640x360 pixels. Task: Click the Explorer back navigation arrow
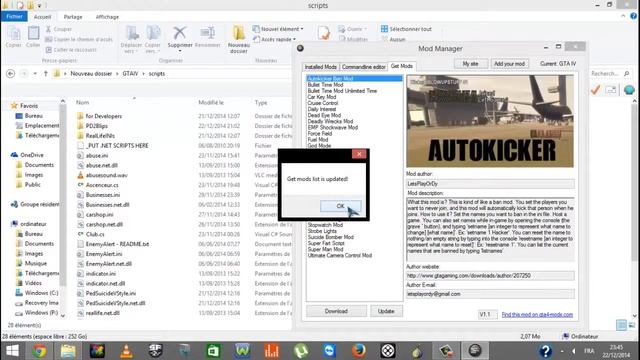coord(11,73)
